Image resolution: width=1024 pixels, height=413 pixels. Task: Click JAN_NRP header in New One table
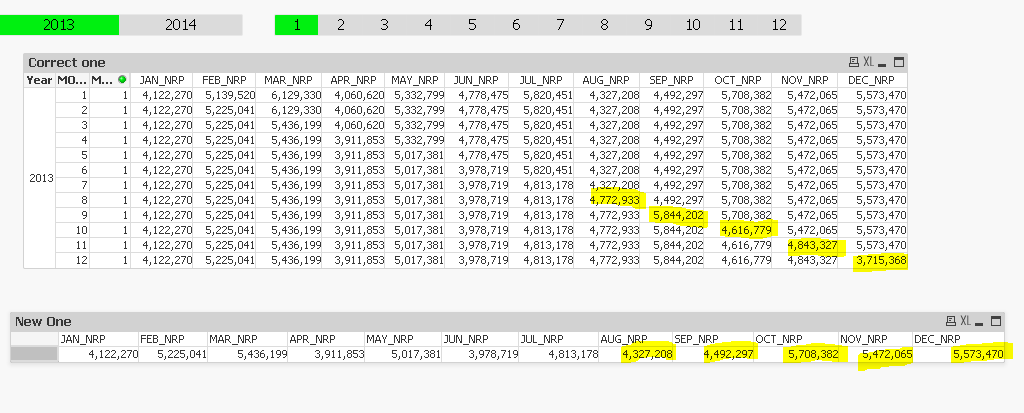click(x=98, y=339)
